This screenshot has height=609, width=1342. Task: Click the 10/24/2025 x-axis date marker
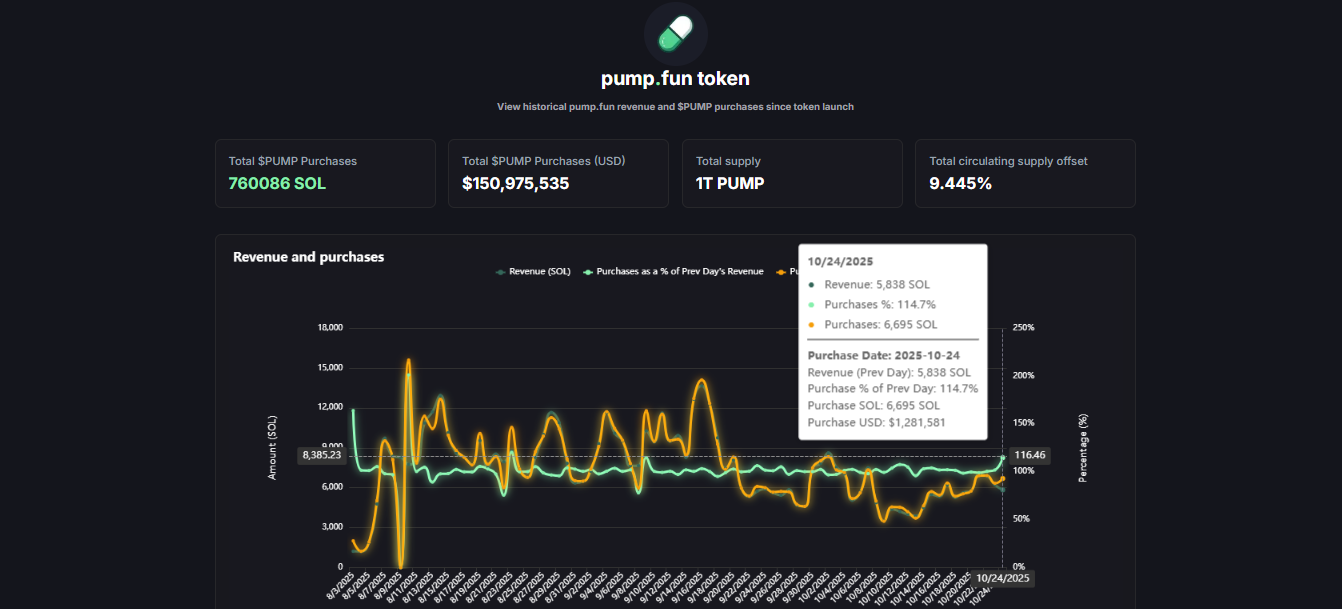point(1003,578)
